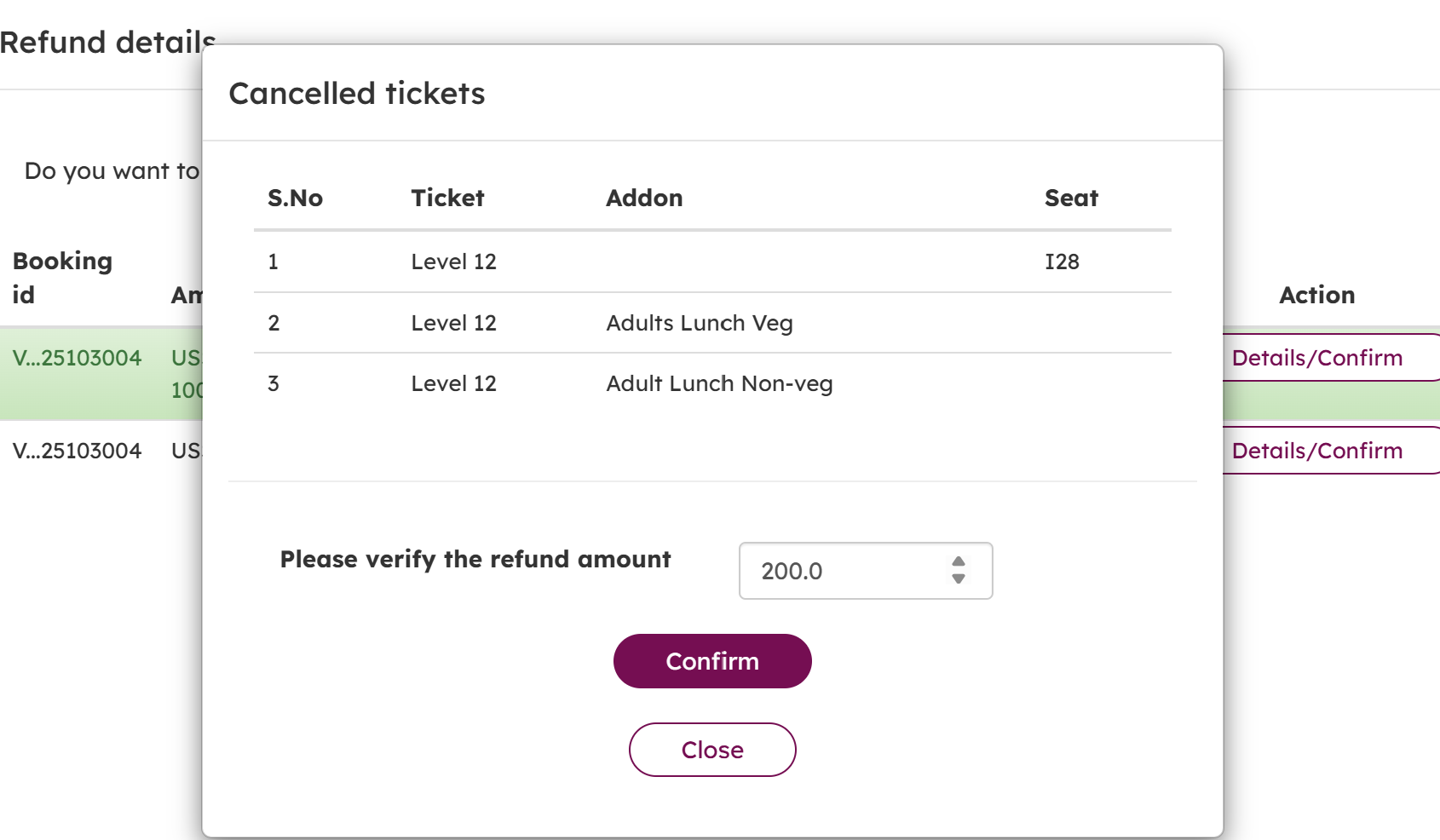Select the Adult Lunch Non-veg addon row

point(719,383)
